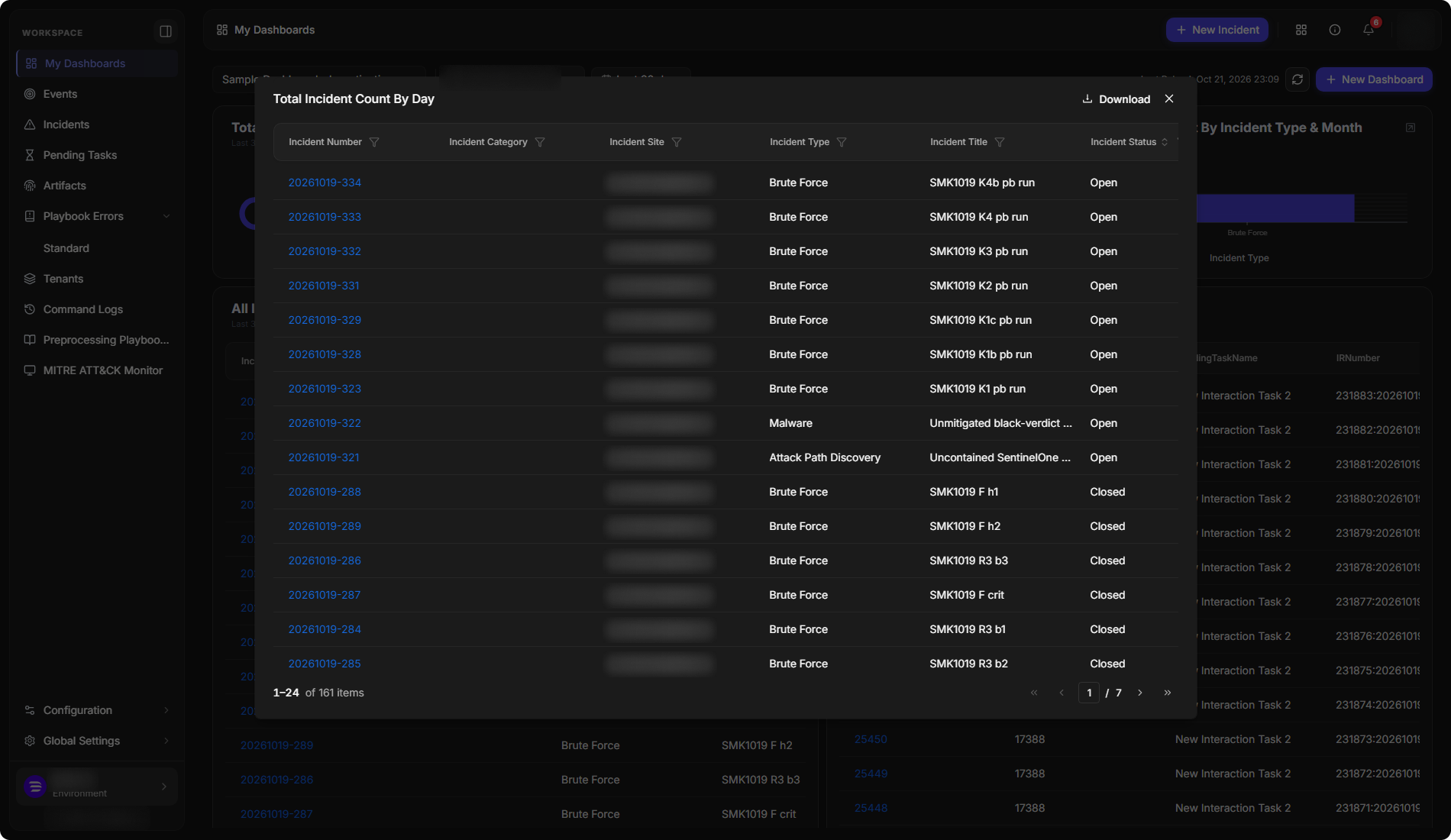Viewport: 1451px width, 840px height.
Task: Filter the Incident Title column
Action: pos(1000,142)
